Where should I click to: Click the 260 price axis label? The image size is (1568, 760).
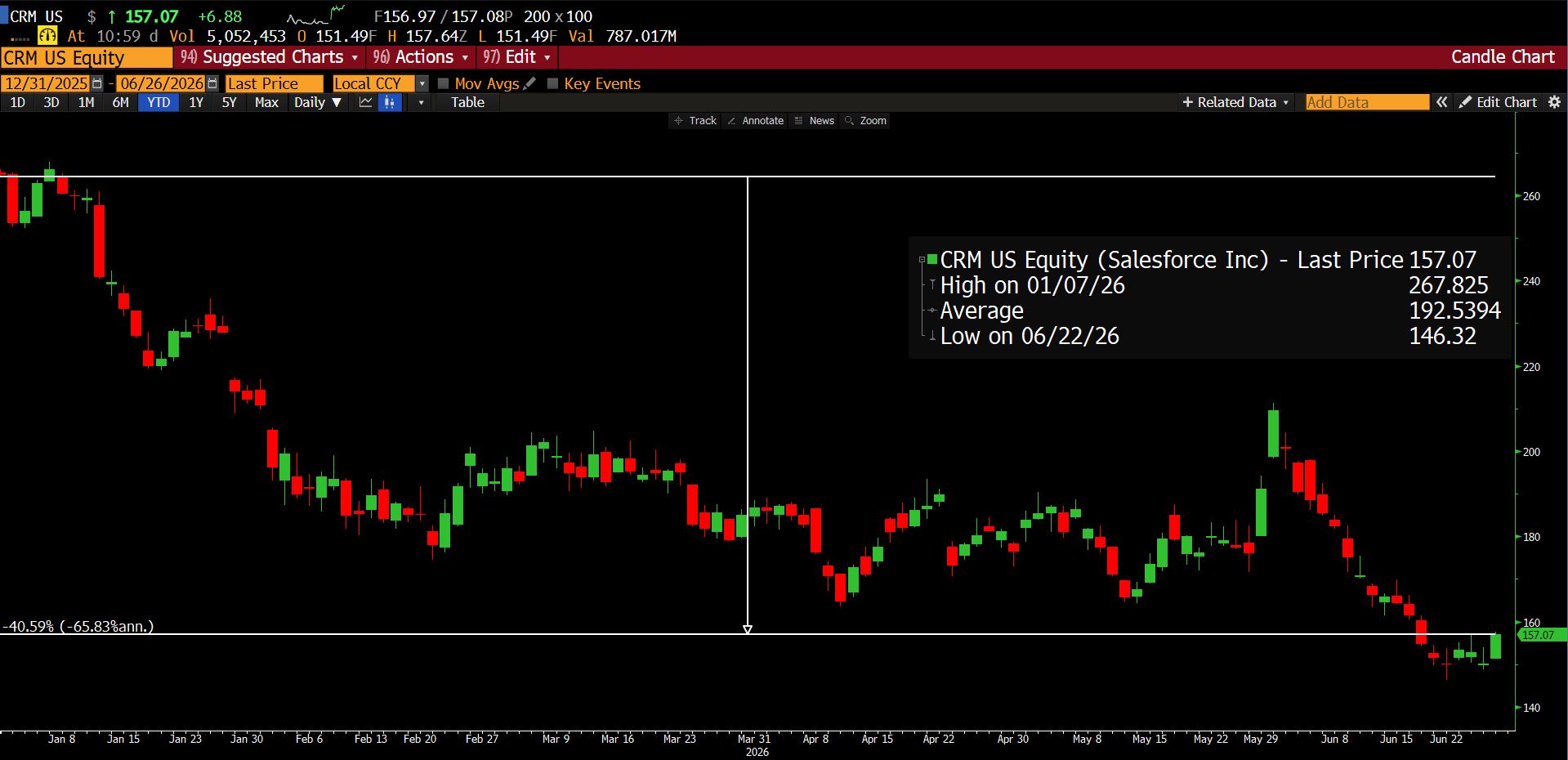point(1531,196)
